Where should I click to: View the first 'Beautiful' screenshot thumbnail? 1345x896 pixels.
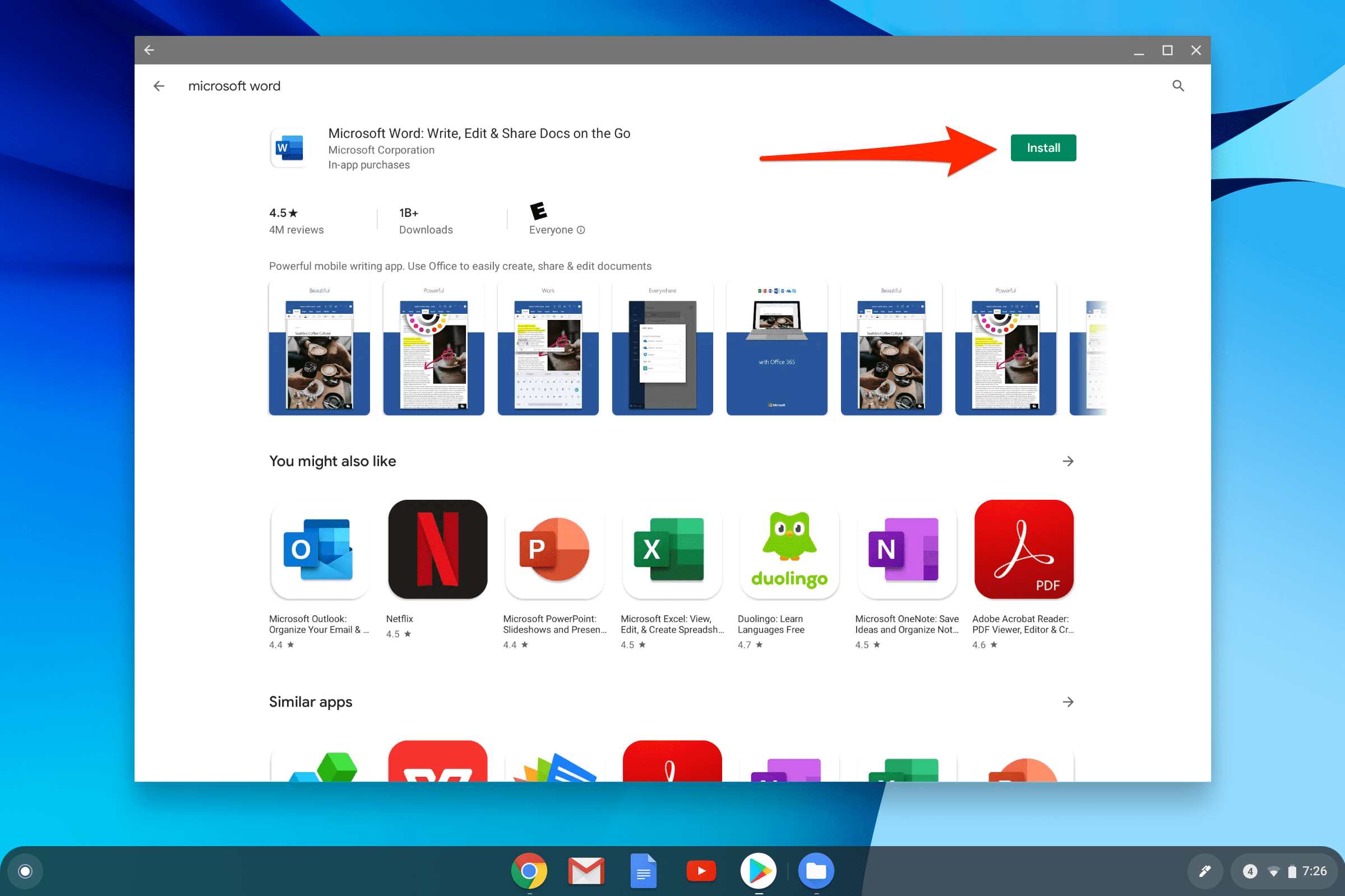[x=319, y=349]
